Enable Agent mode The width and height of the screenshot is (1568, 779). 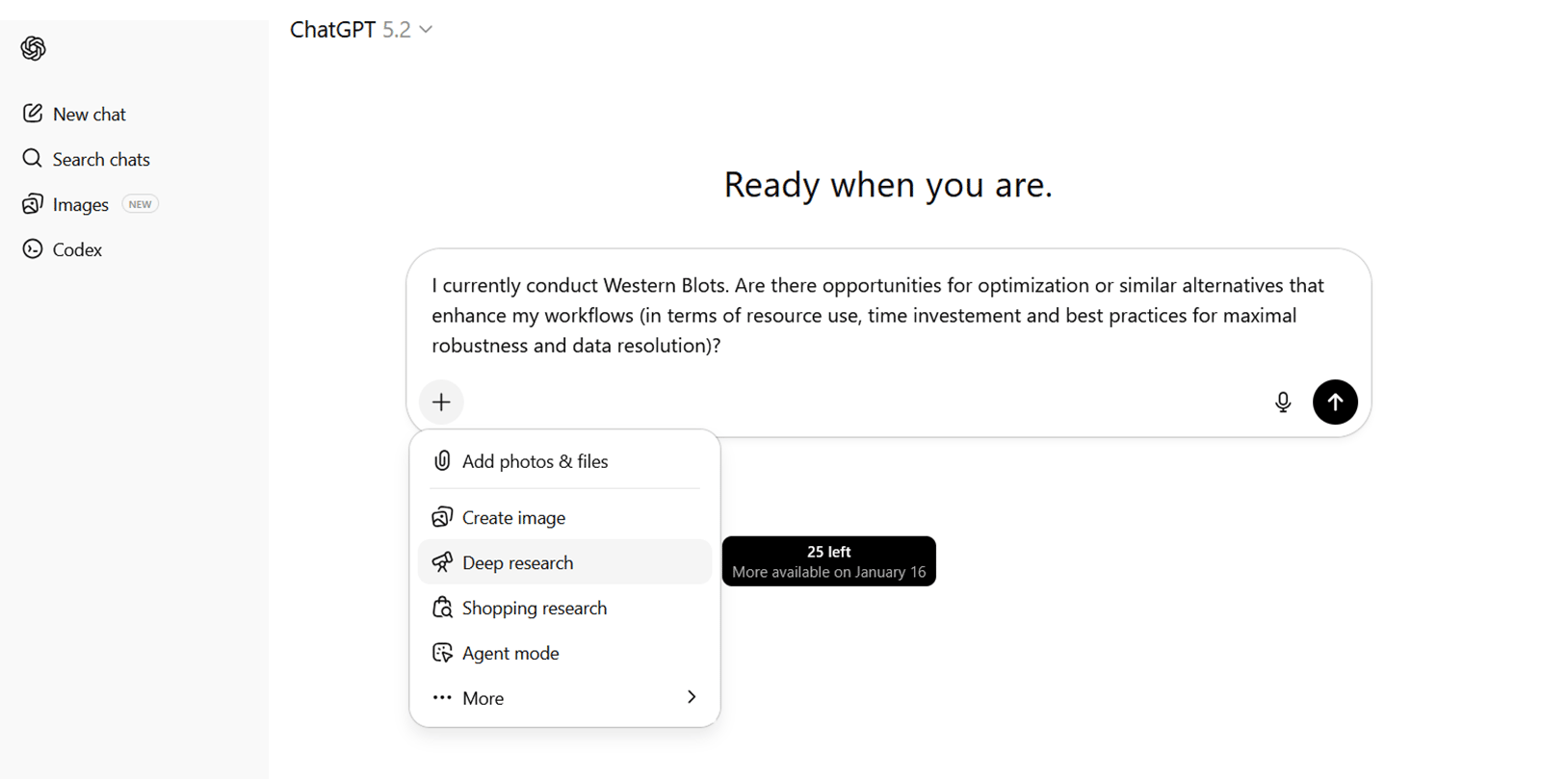click(x=510, y=653)
